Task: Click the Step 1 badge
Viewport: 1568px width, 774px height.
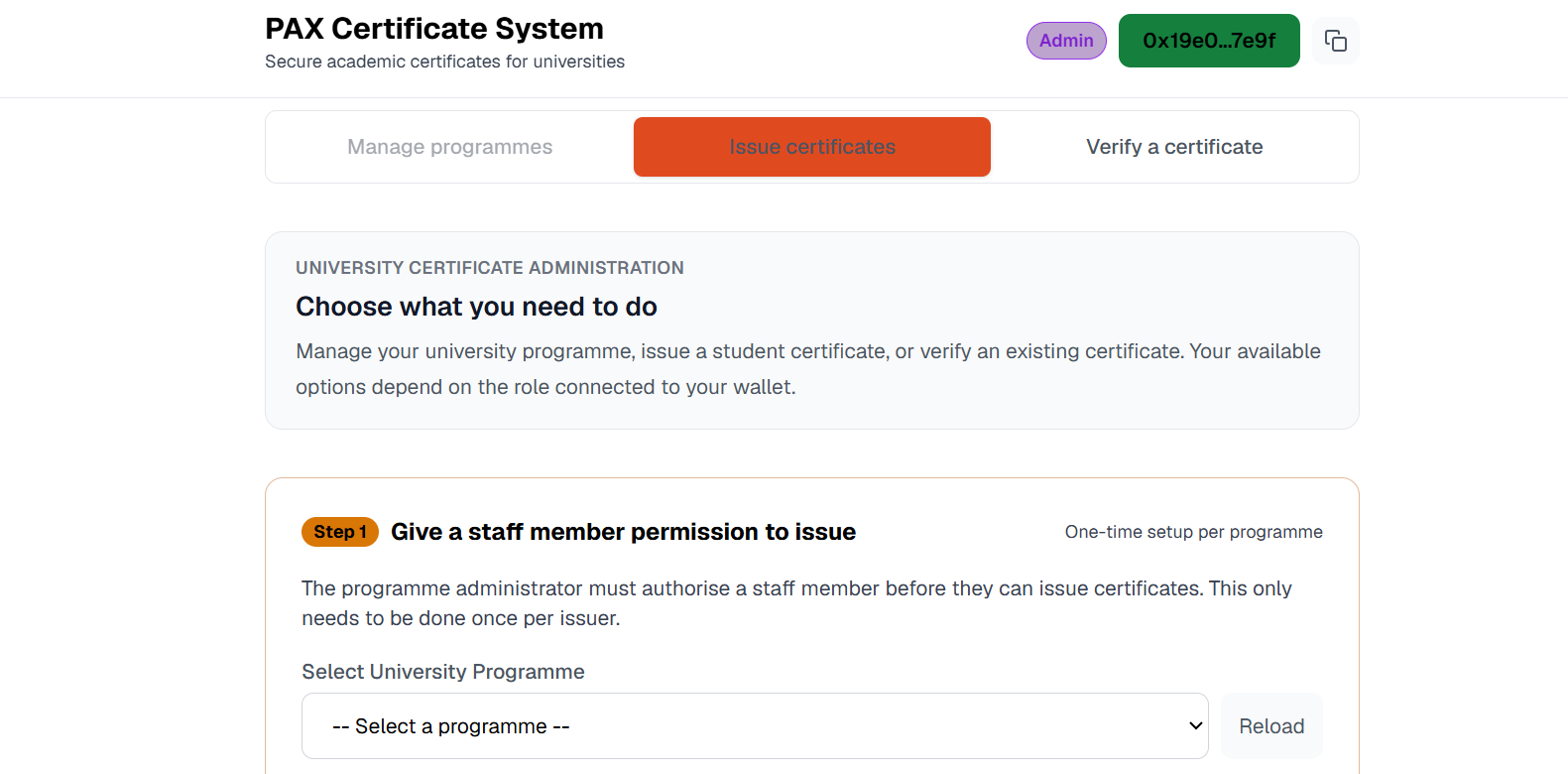Action: [340, 532]
